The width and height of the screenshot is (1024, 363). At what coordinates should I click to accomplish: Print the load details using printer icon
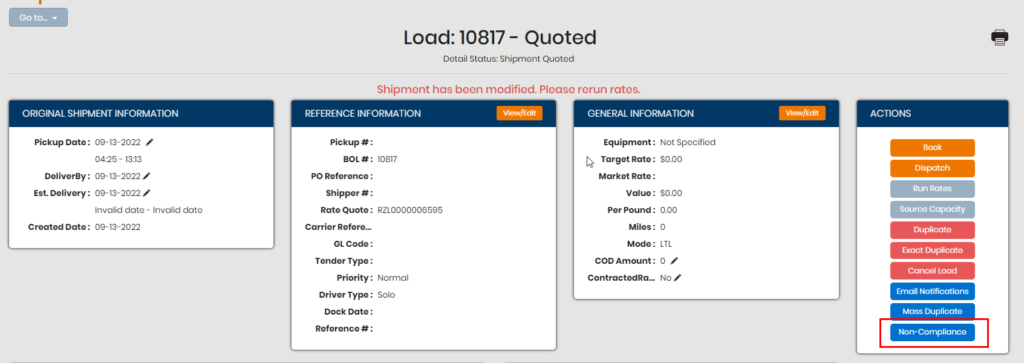point(999,38)
